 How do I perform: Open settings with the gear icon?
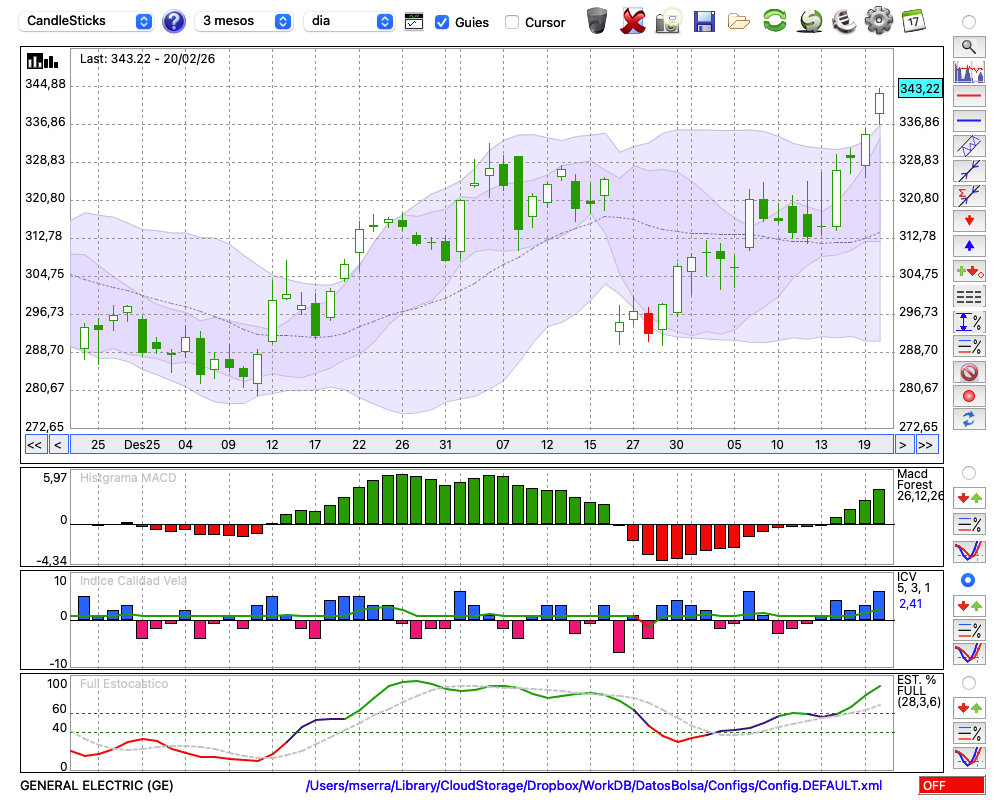click(879, 20)
